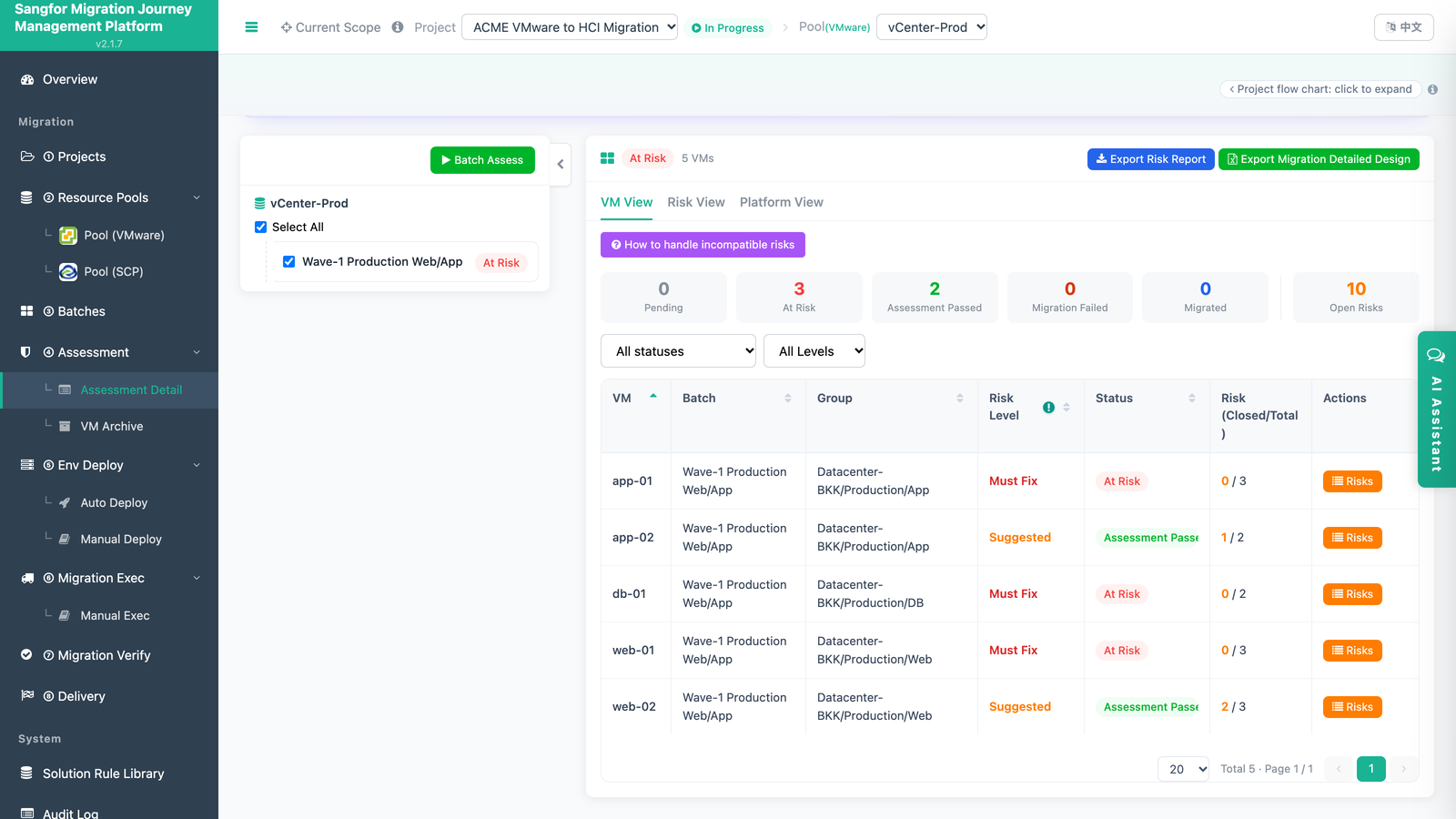
Task: Click the Pending summary card
Action: click(x=663, y=297)
